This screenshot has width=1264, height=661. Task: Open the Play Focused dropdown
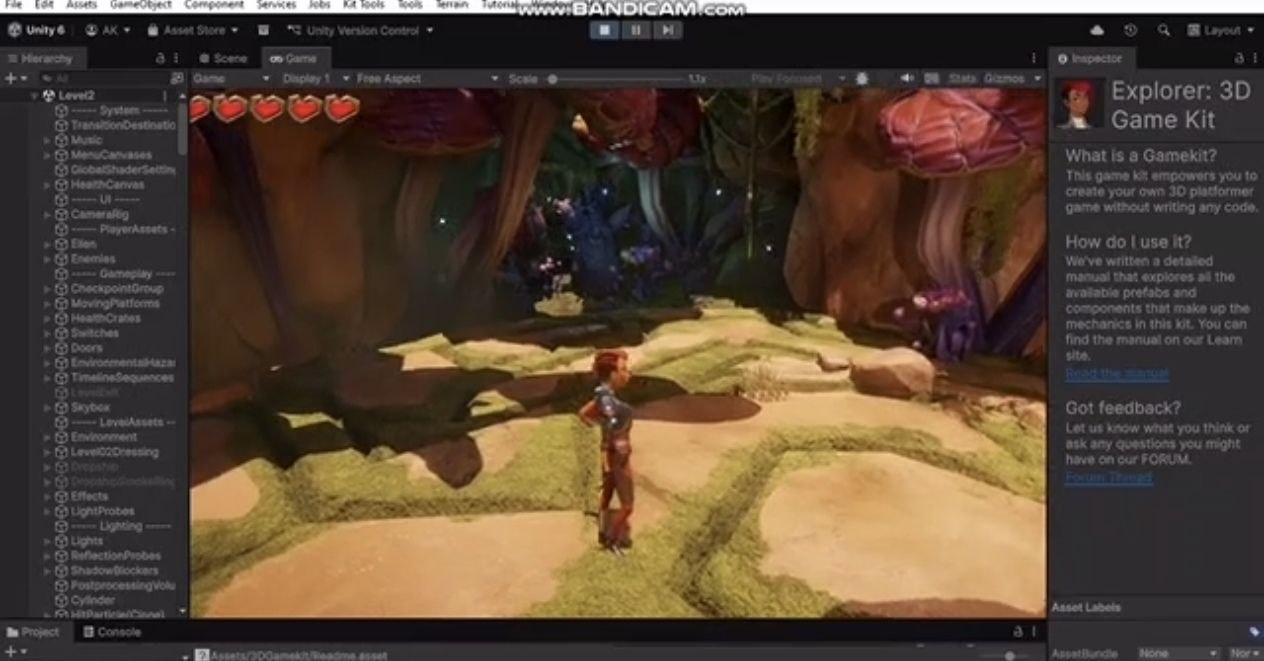point(798,78)
